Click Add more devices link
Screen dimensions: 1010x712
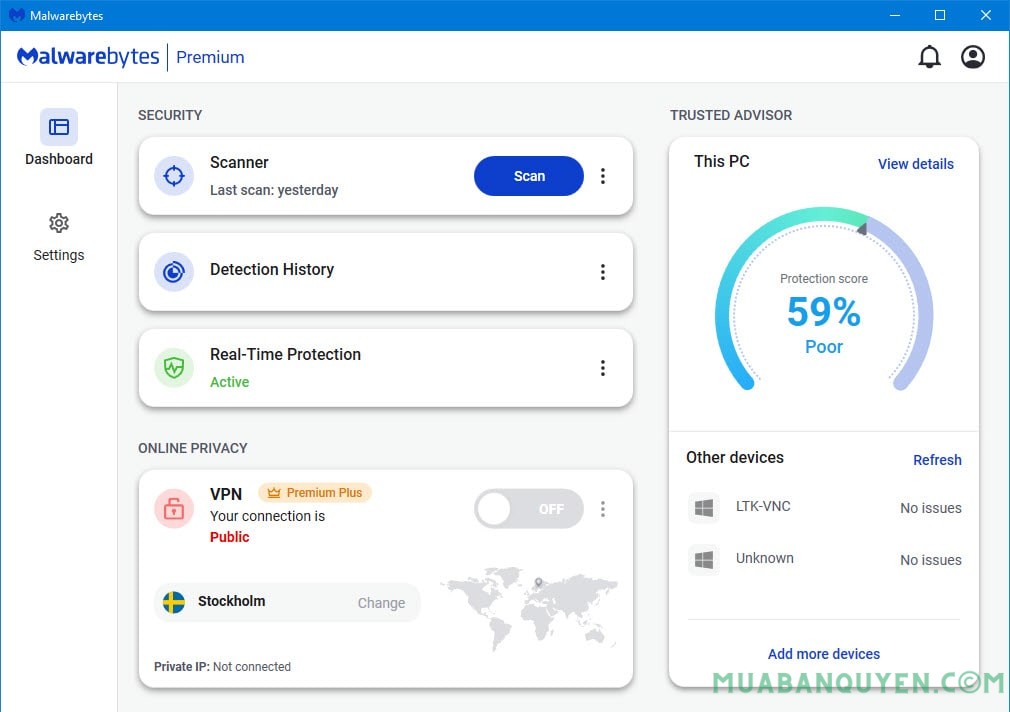tap(824, 653)
